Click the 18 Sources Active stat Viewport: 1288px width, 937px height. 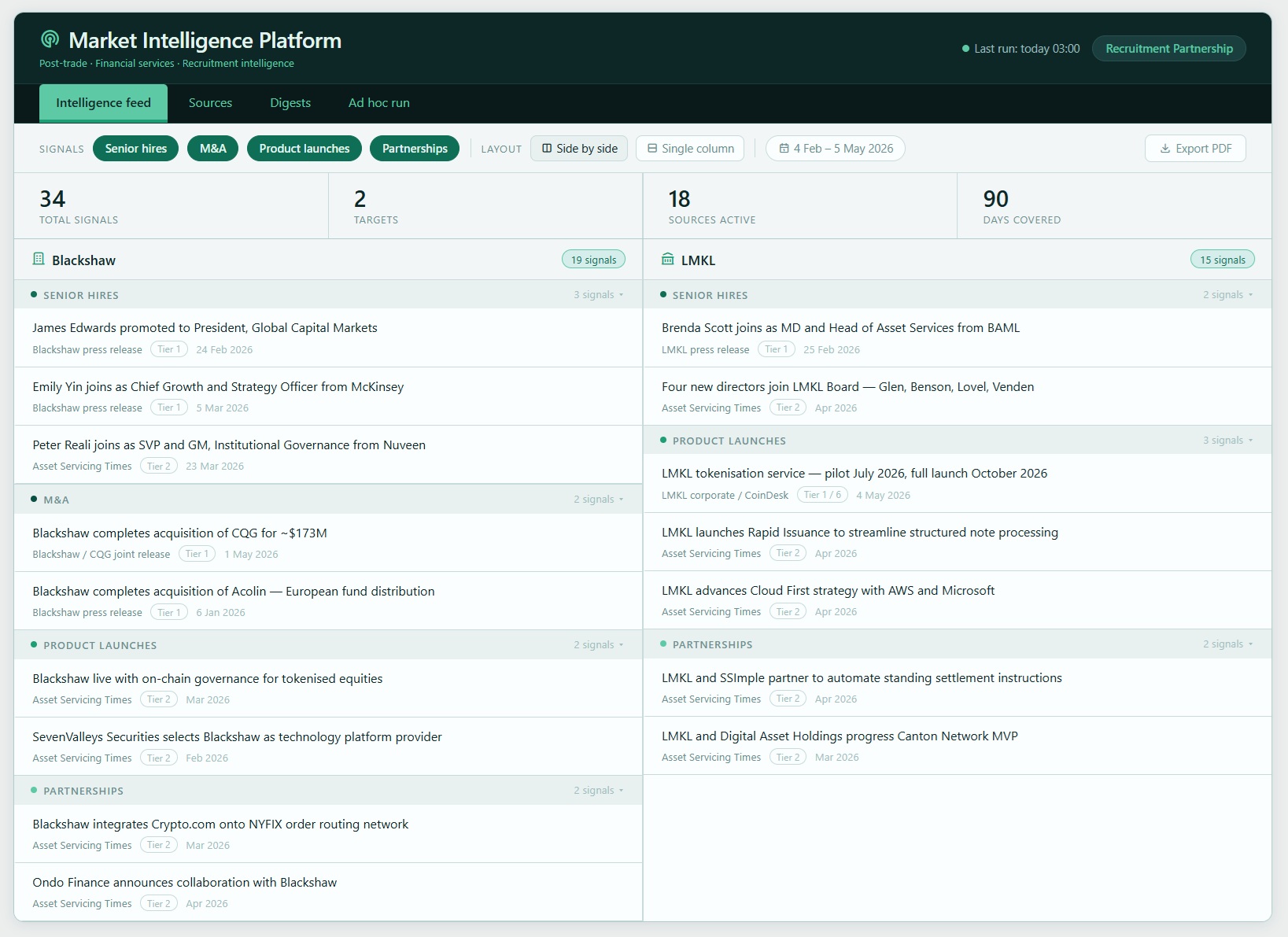pos(800,206)
